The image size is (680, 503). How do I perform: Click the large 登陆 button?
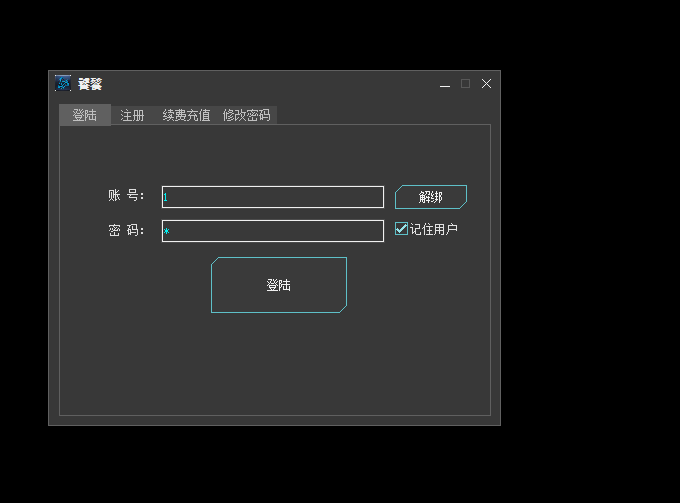(x=279, y=285)
